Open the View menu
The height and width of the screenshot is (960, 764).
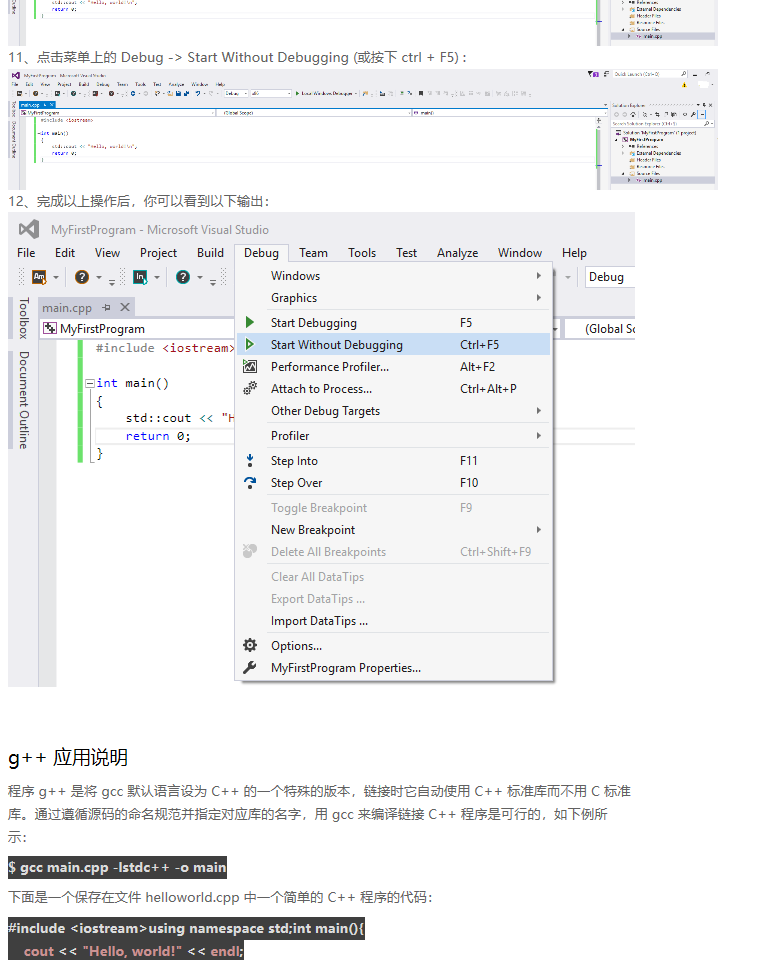107,253
